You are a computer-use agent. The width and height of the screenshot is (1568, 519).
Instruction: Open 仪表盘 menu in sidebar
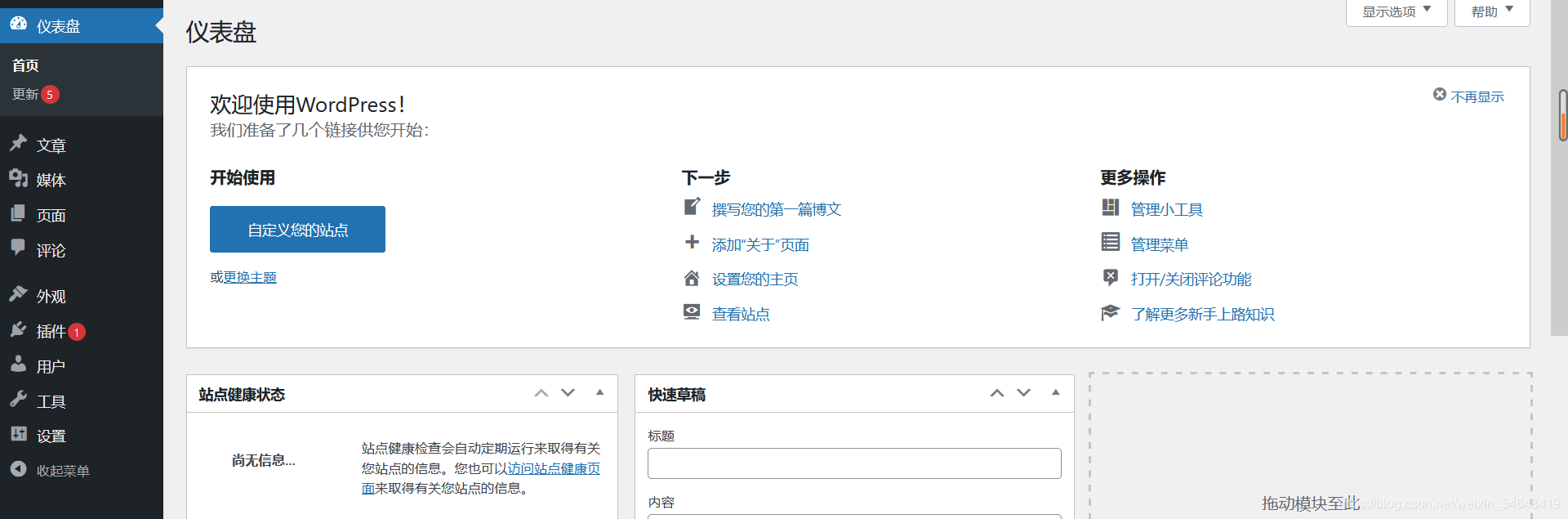click(82, 26)
